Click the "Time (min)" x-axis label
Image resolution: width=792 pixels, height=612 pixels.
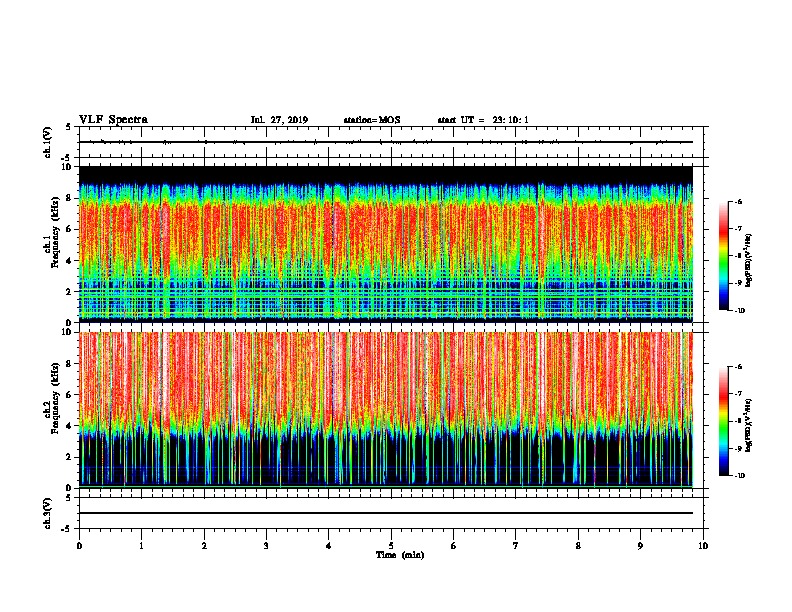(x=400, y=555)
